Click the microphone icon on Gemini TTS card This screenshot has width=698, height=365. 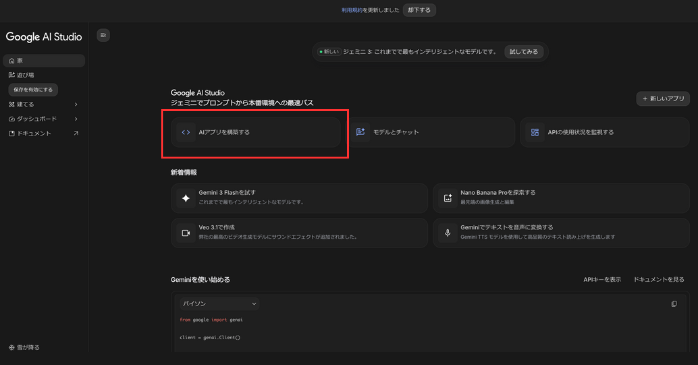pyautogui.click(x=448, y=233)
